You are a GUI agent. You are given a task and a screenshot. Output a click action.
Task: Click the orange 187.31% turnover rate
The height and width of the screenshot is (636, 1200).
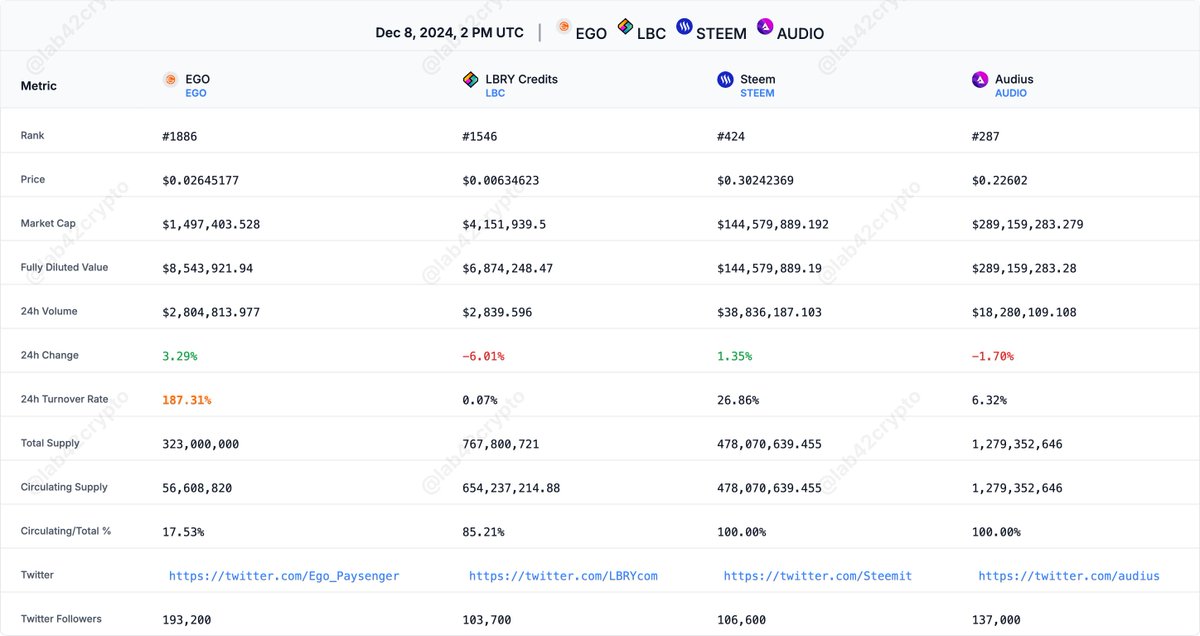tap(187, 400)
